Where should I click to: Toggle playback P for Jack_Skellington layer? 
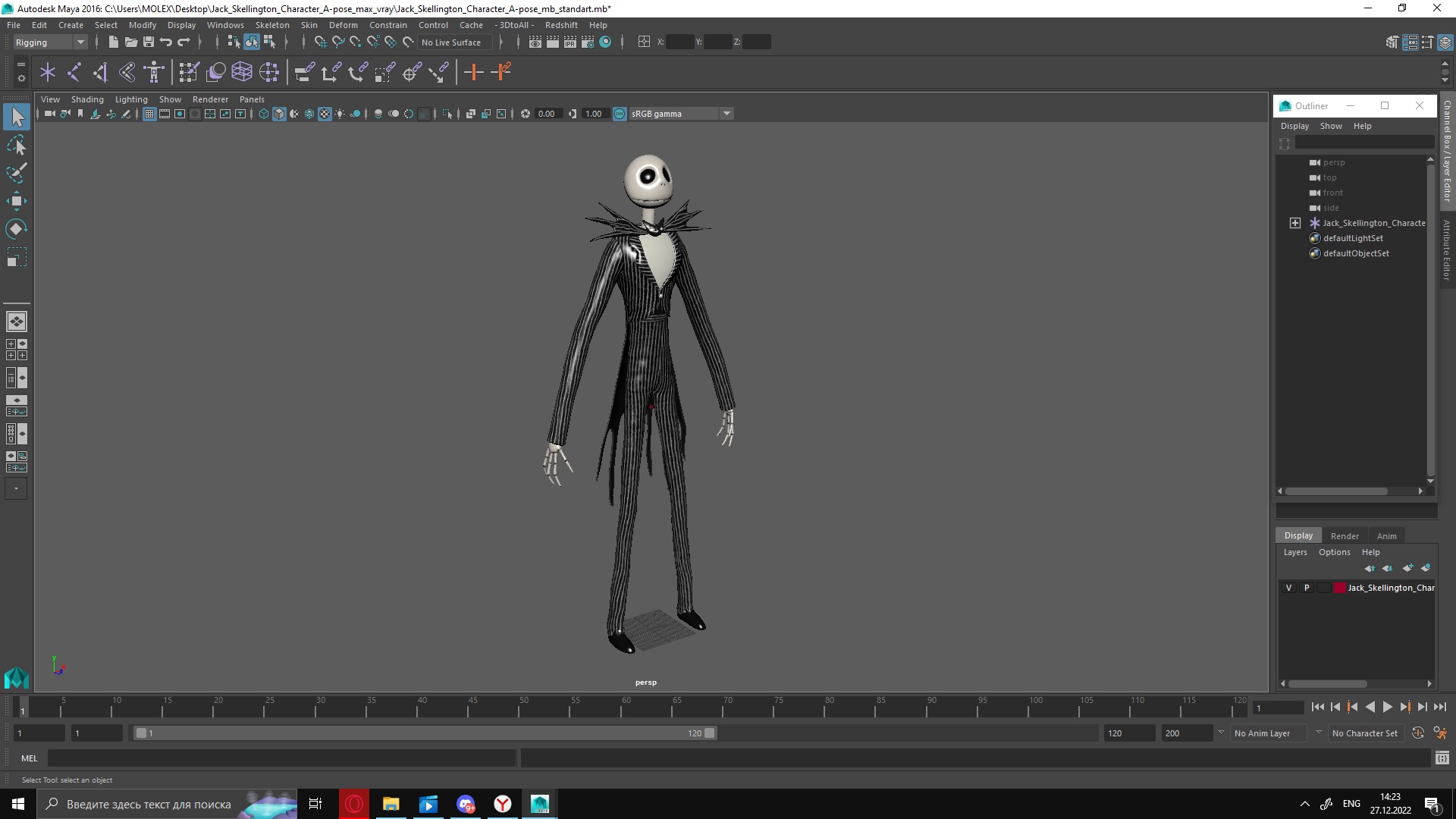pos(1306,588)
